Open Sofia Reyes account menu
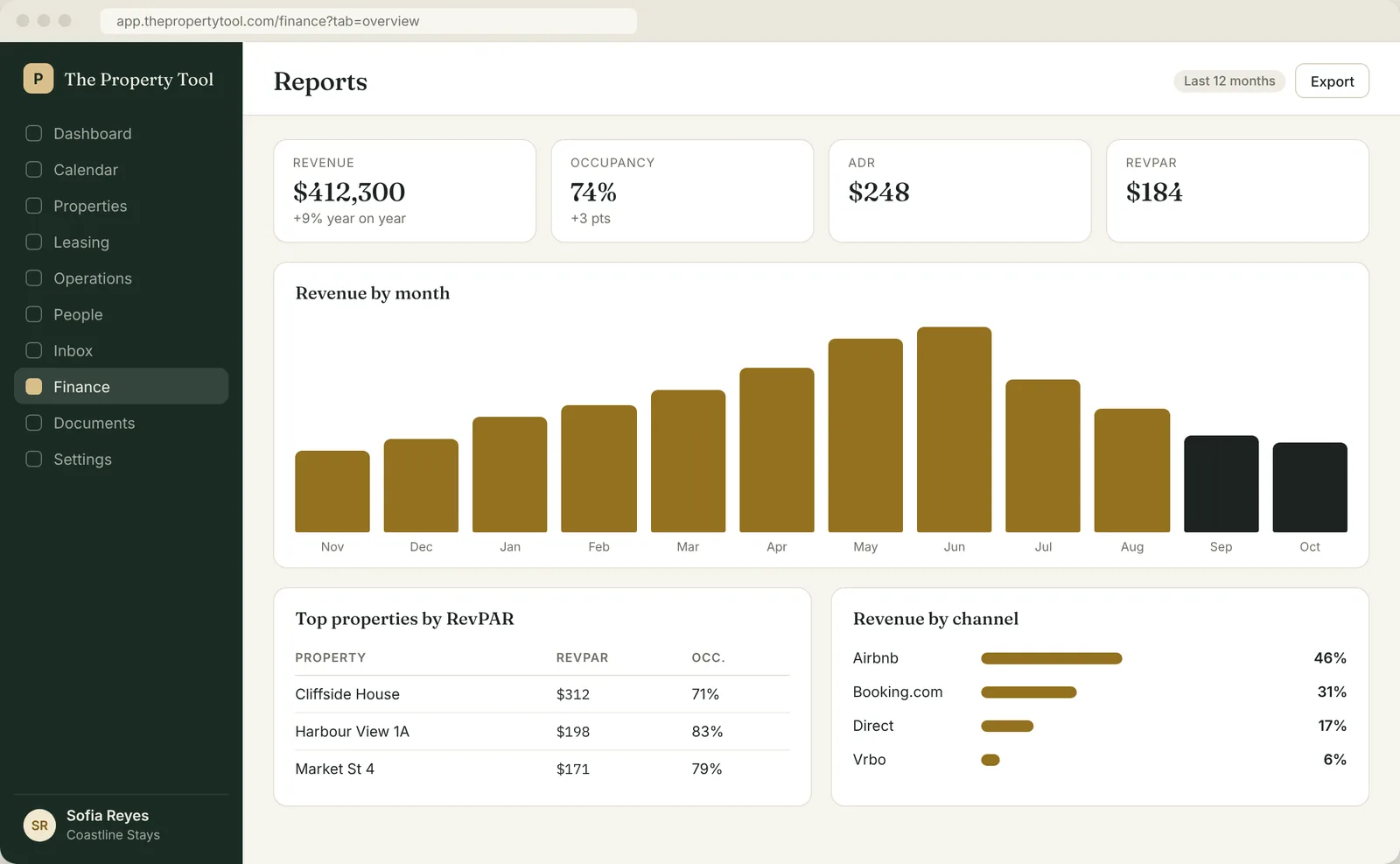 122,825
